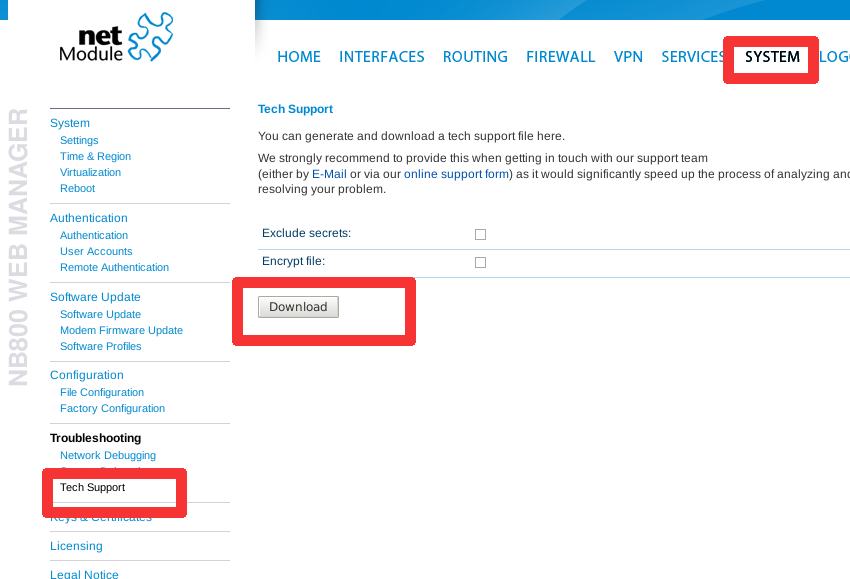Open the online support form link
The image size is (850, 579).
(x=456, y=174)
